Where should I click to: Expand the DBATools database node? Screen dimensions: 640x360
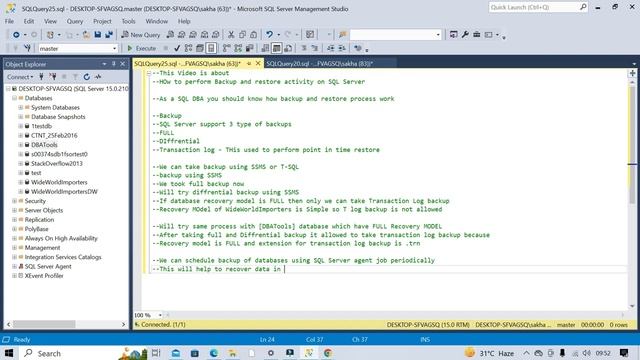(x=20, y=145)
